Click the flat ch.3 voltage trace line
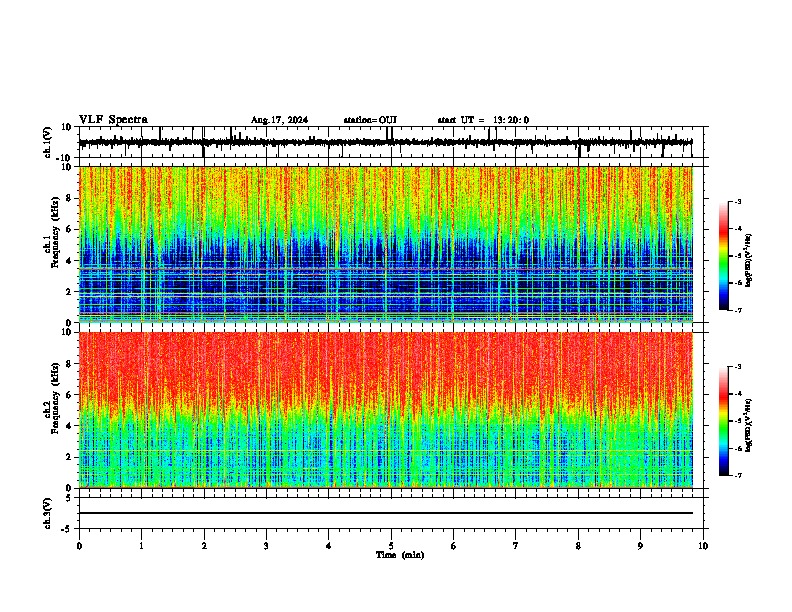The width and height of the screenshot is (792, 612). [x=385, y=513]
